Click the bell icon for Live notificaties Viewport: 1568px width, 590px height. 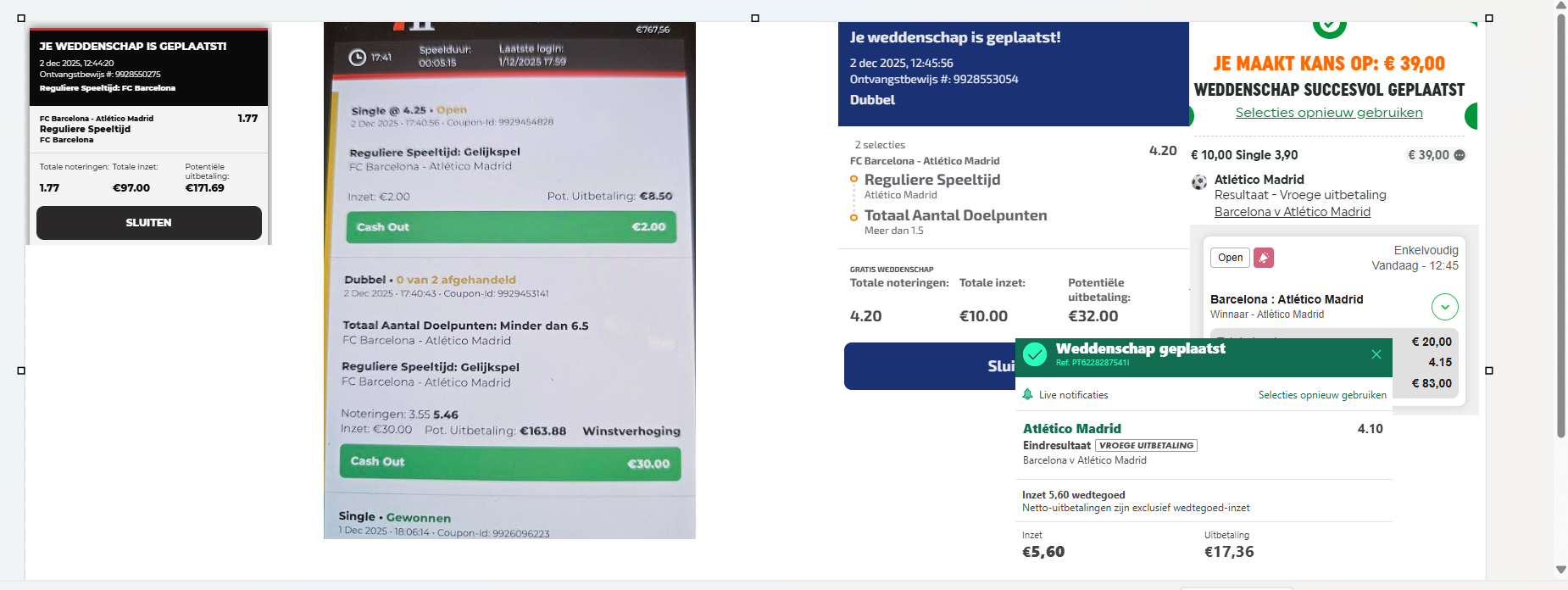1028,394
